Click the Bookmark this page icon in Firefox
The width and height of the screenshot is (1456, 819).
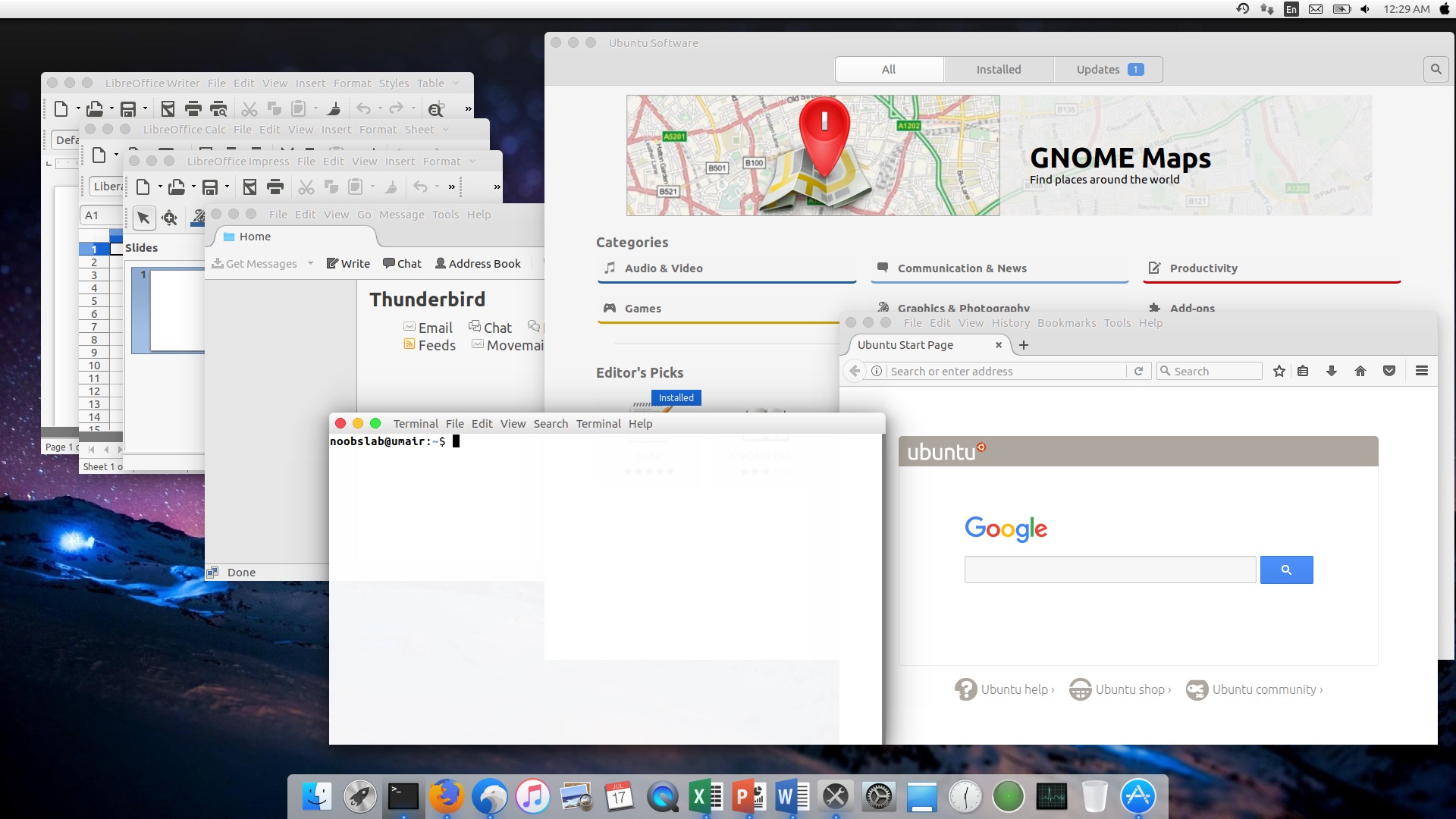click(x=1278, y=371)
